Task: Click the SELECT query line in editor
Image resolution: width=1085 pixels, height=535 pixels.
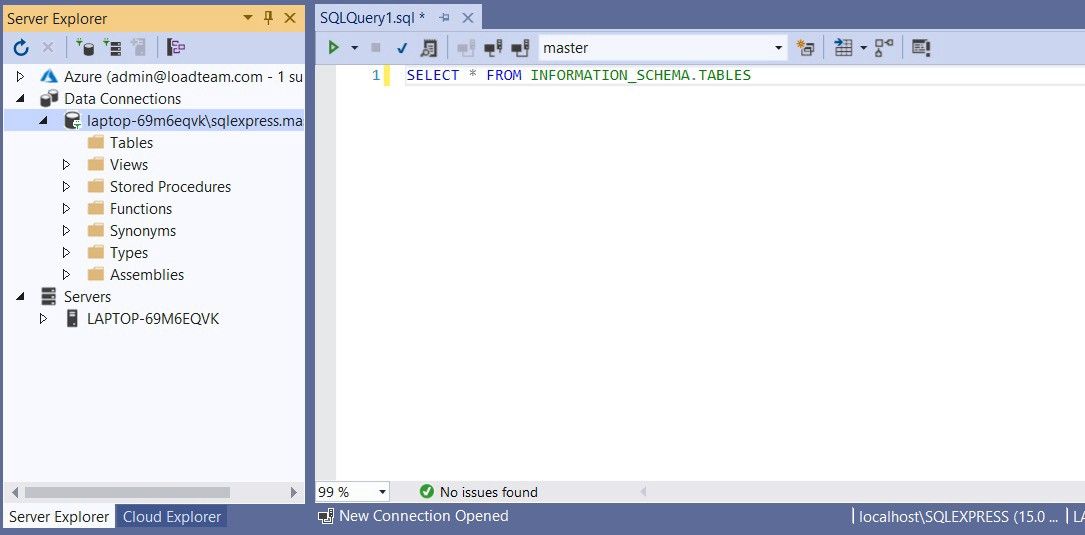Action: click(578, 75)
